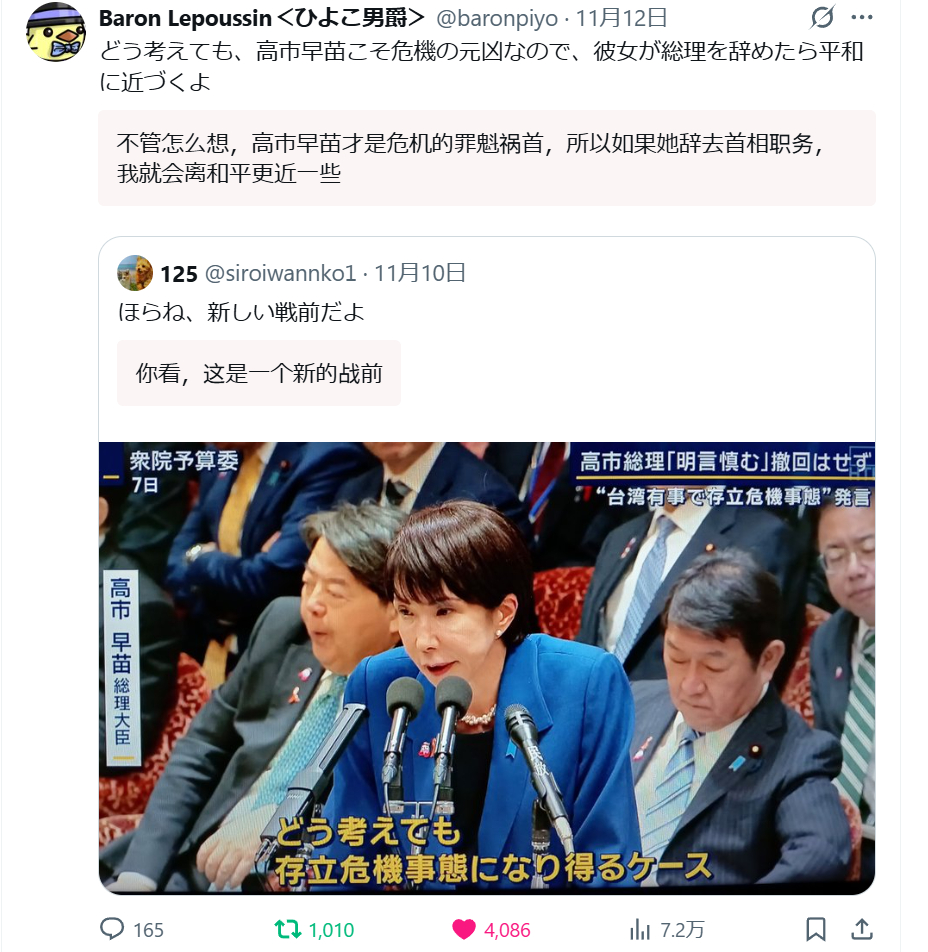Click the 11月10日 quoted post date

coord(420,273)
